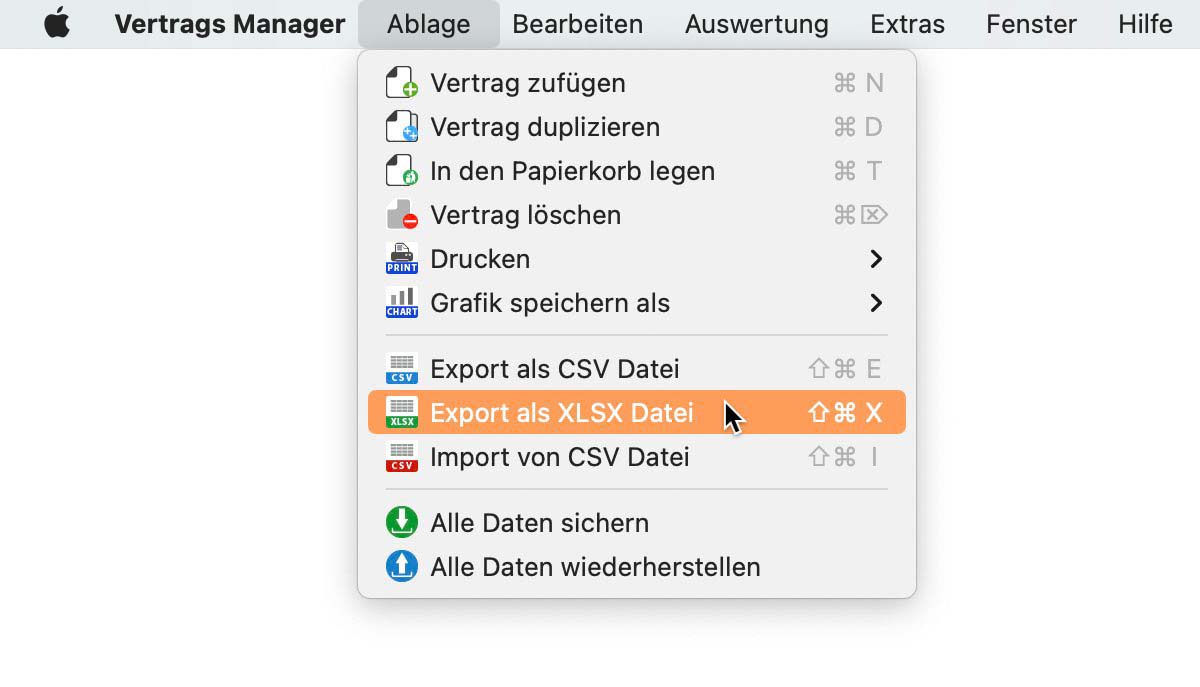Click the Vertrag löschen red minus icon
This screenshot has width=1200, height=687.
pos(401,215)
